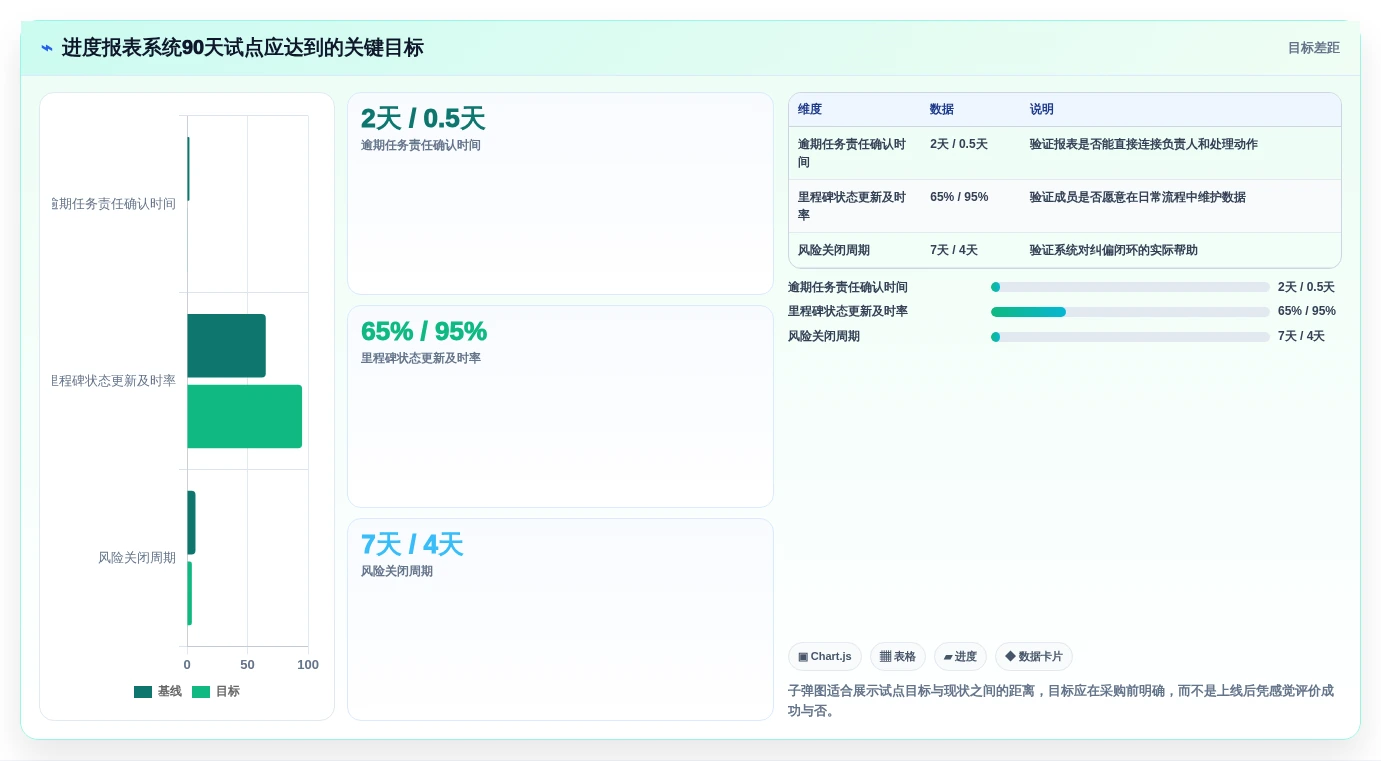Image resolution: width=1381 pixels, height=761 pixels.
Task: Toggle the 目标 legend swatch
Action: (201, 692)
